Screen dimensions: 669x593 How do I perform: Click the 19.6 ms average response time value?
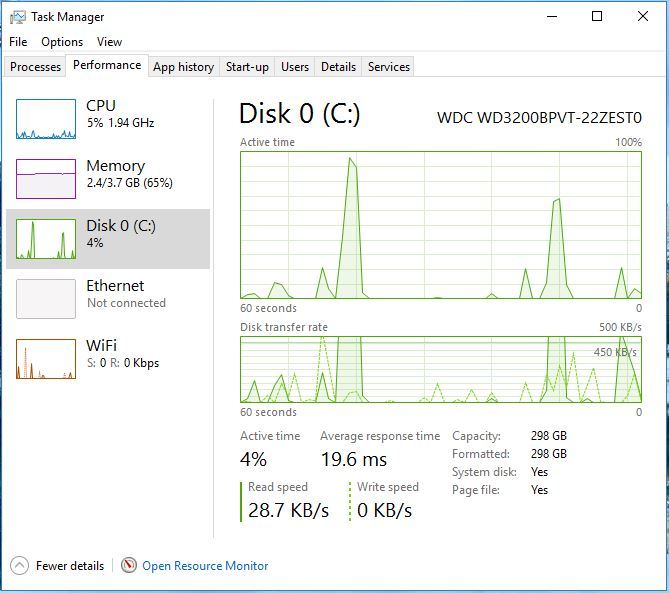coord(354,459)
